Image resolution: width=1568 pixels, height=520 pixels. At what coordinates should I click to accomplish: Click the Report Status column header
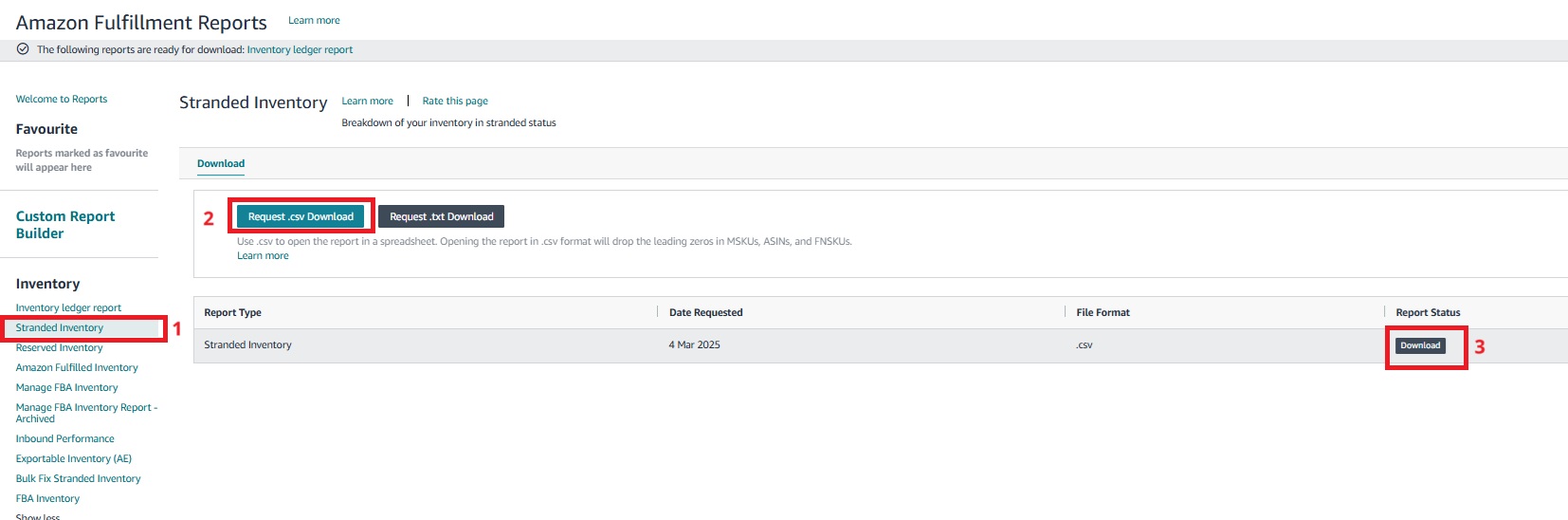pos(1428,312)
